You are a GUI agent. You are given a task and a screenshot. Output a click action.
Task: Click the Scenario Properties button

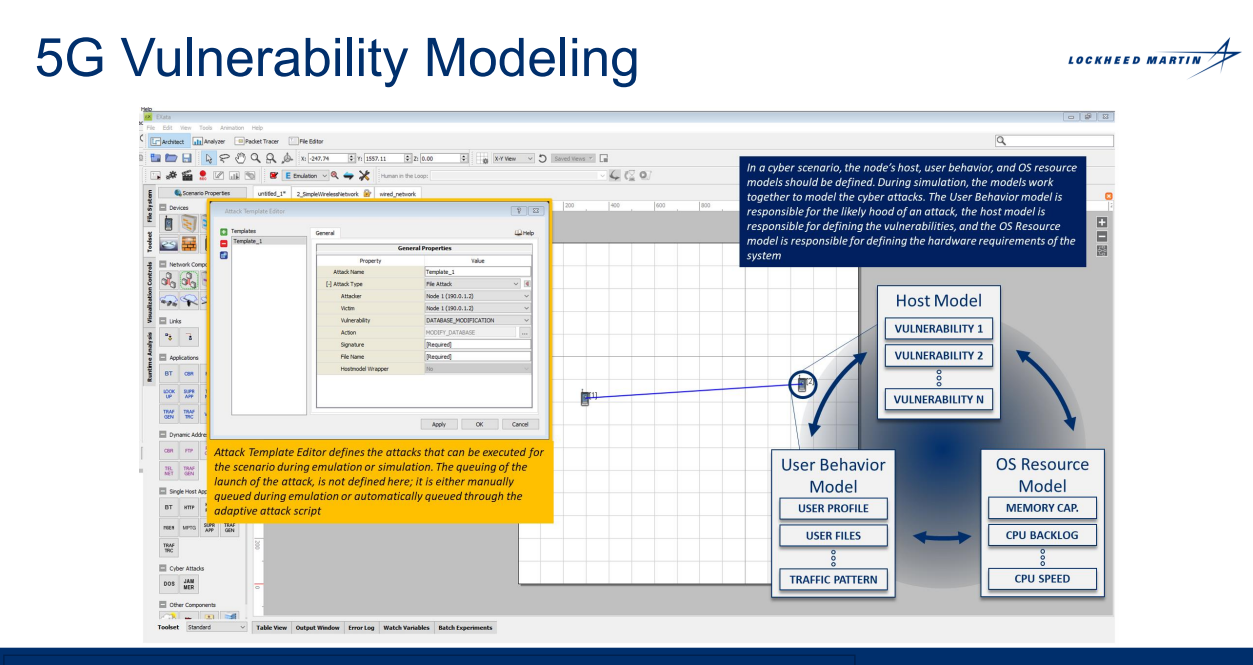(202, 193)
